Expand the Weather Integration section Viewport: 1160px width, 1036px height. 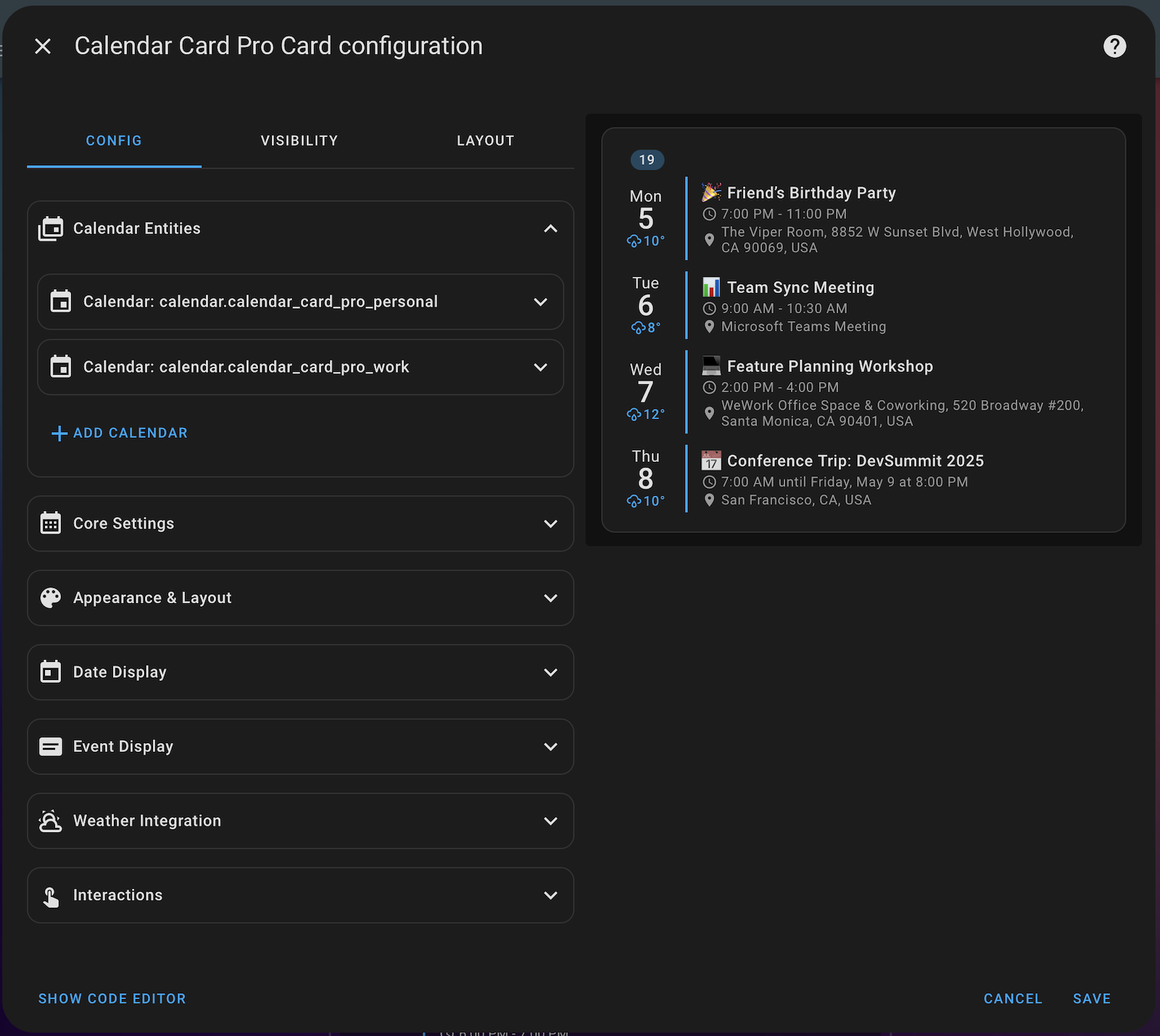coord(550,821)
